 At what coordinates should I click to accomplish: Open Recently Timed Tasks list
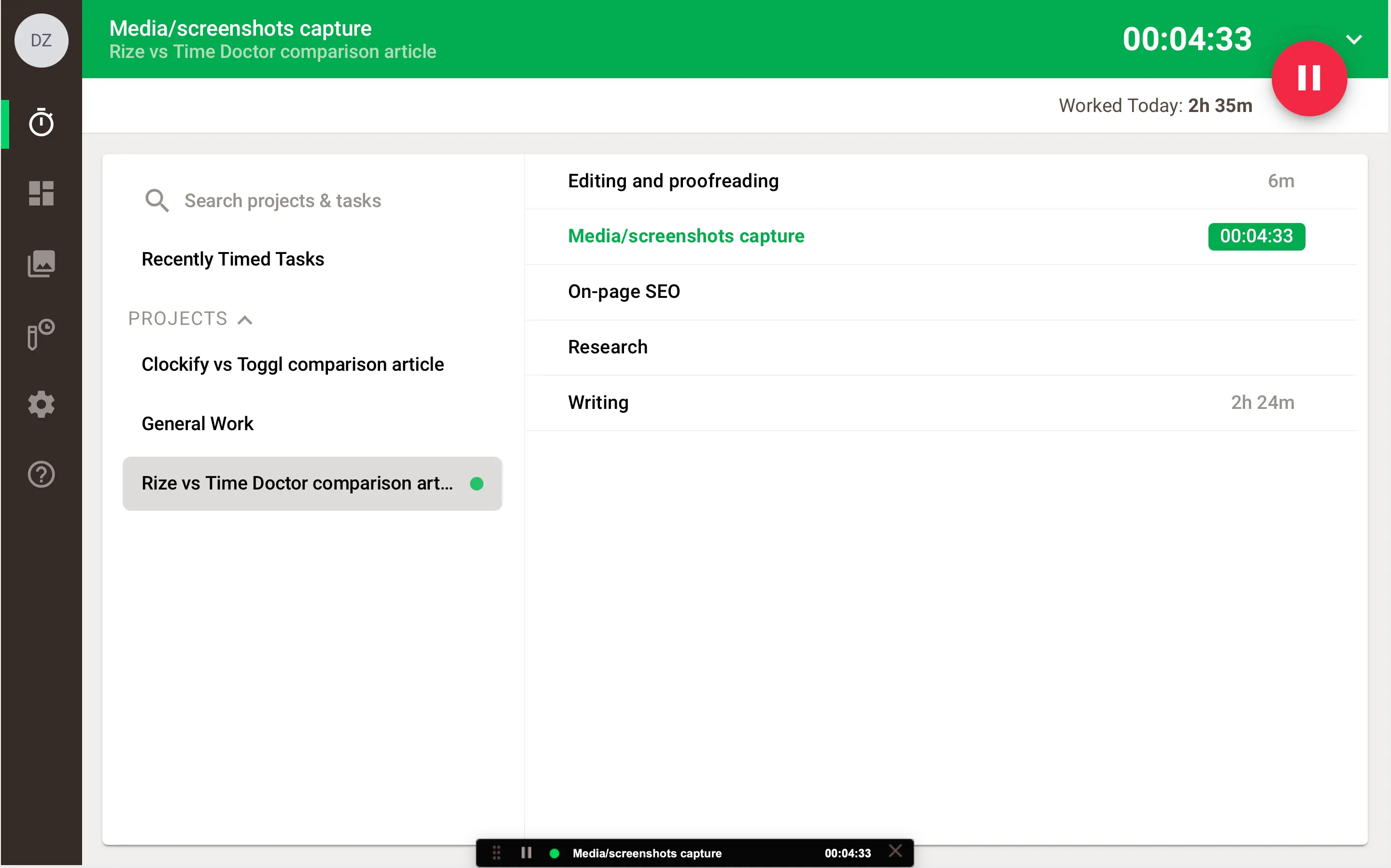(233, 259)
